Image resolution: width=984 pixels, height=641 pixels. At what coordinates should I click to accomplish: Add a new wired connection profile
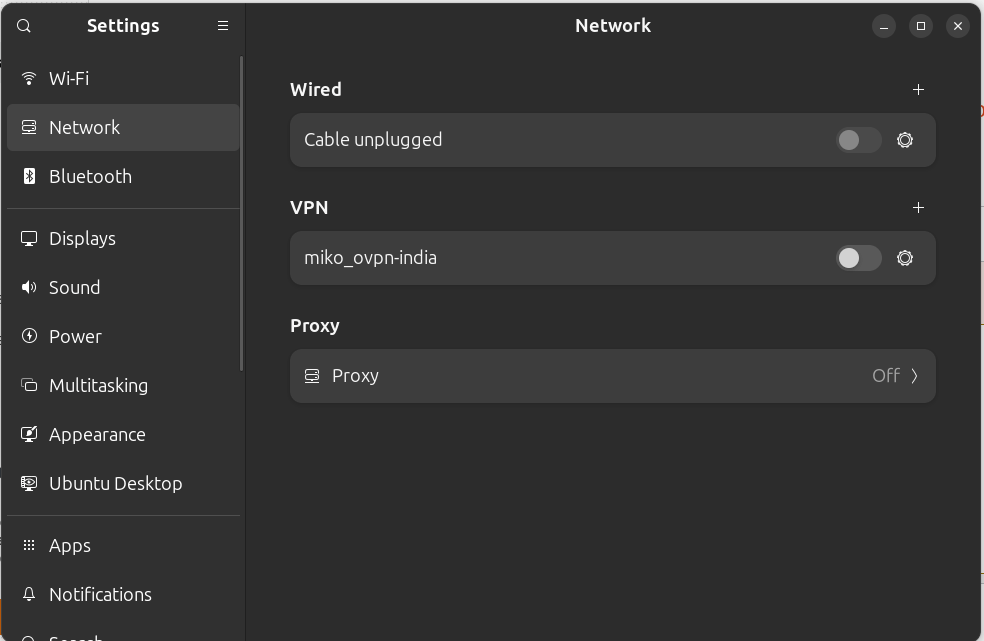tap(918, 90)
